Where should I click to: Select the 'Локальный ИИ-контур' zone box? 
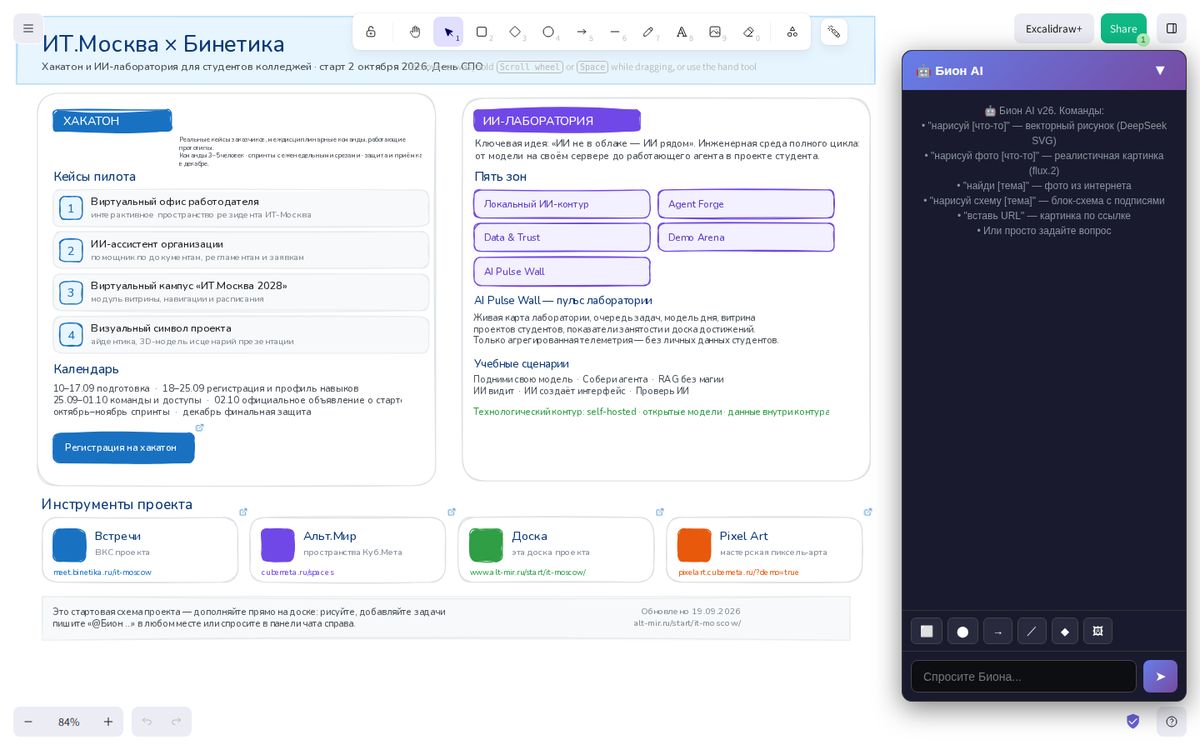tap(562, 204)
